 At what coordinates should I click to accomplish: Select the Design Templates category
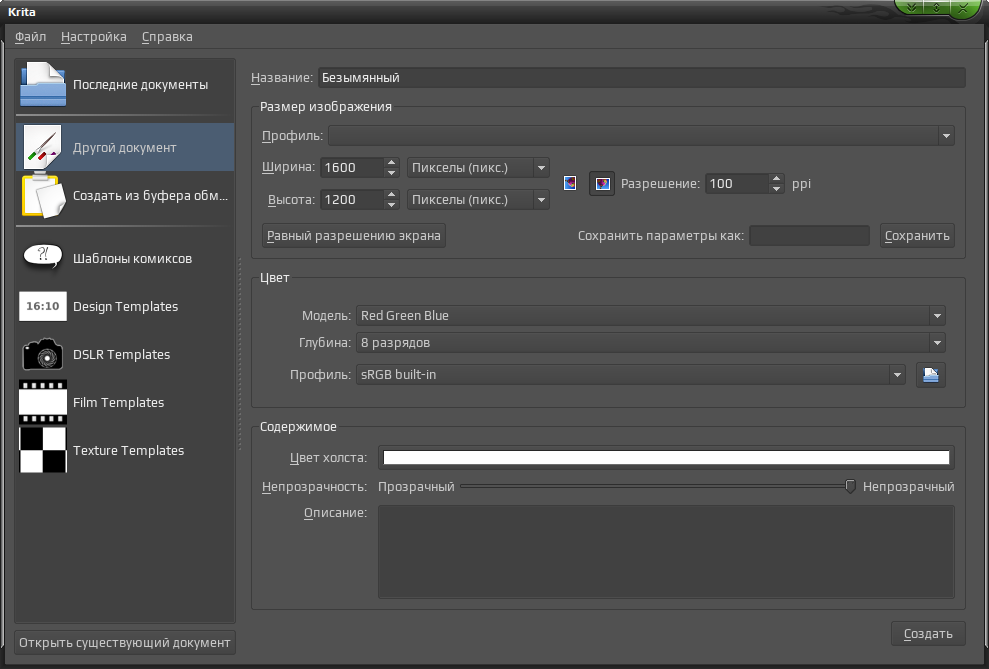pyautogui.click(x=125, y=306)
